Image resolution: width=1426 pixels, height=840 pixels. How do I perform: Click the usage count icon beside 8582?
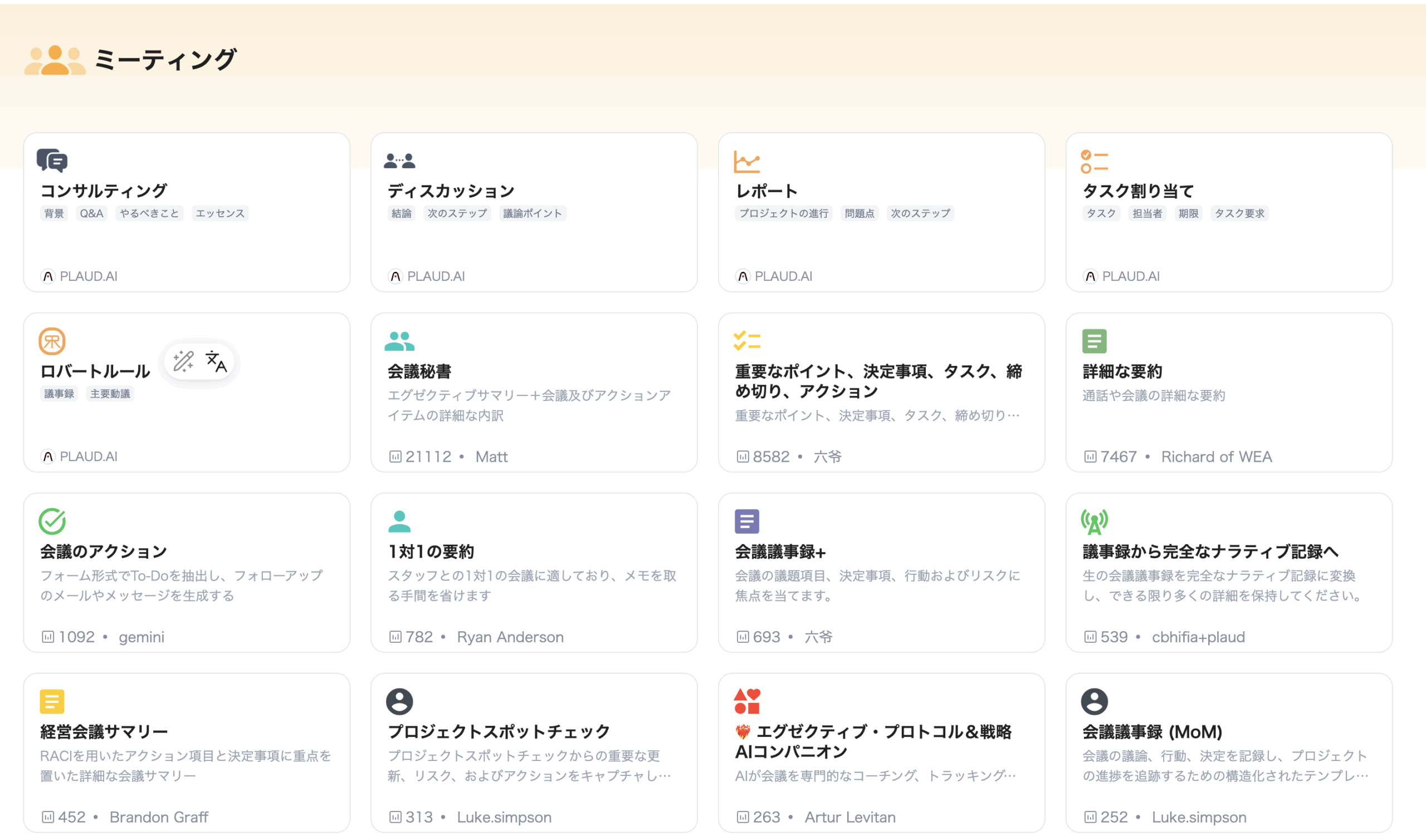[x=743, y=457]
